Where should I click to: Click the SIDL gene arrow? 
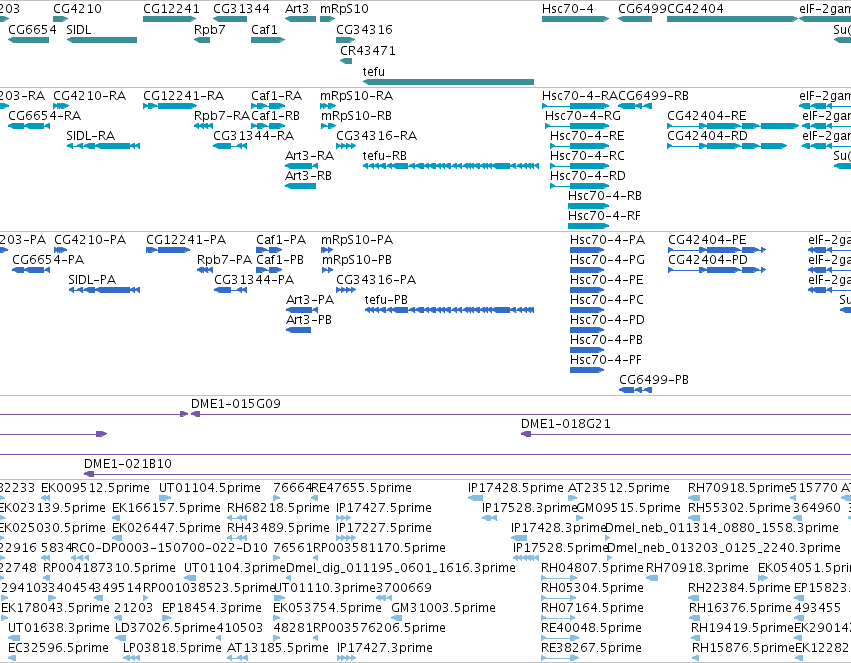(x=101, y=40)
